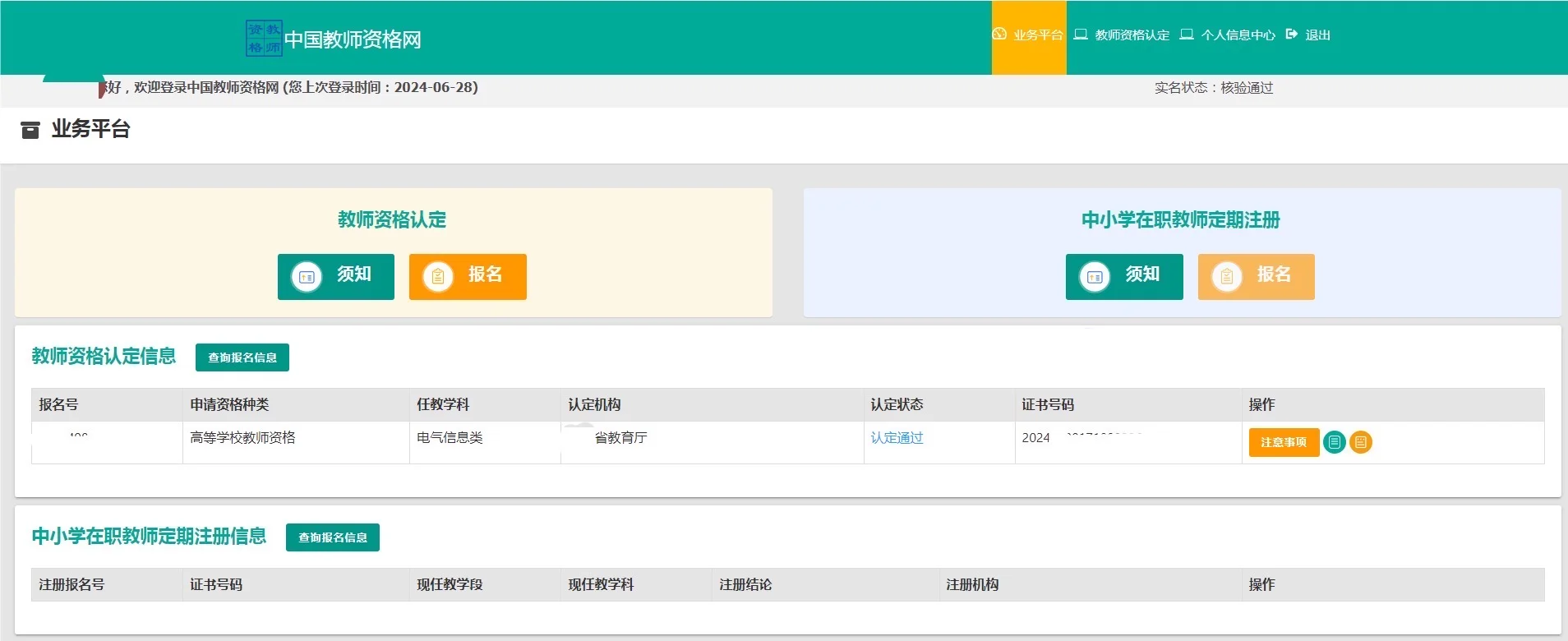This screenshot has width=1568, height=641.
Task: Click 查询报名信息 beside 教师资格认定信息
Action: tap(242, 357)
